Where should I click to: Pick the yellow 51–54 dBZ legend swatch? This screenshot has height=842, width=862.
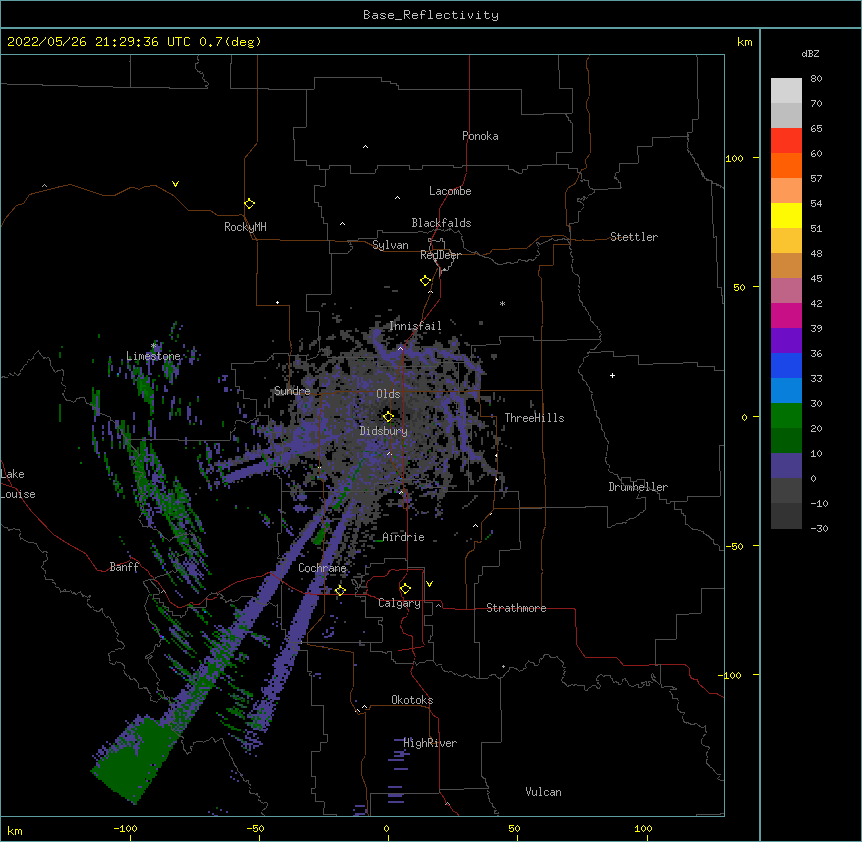pyautogui.click(x=786, y=215)
